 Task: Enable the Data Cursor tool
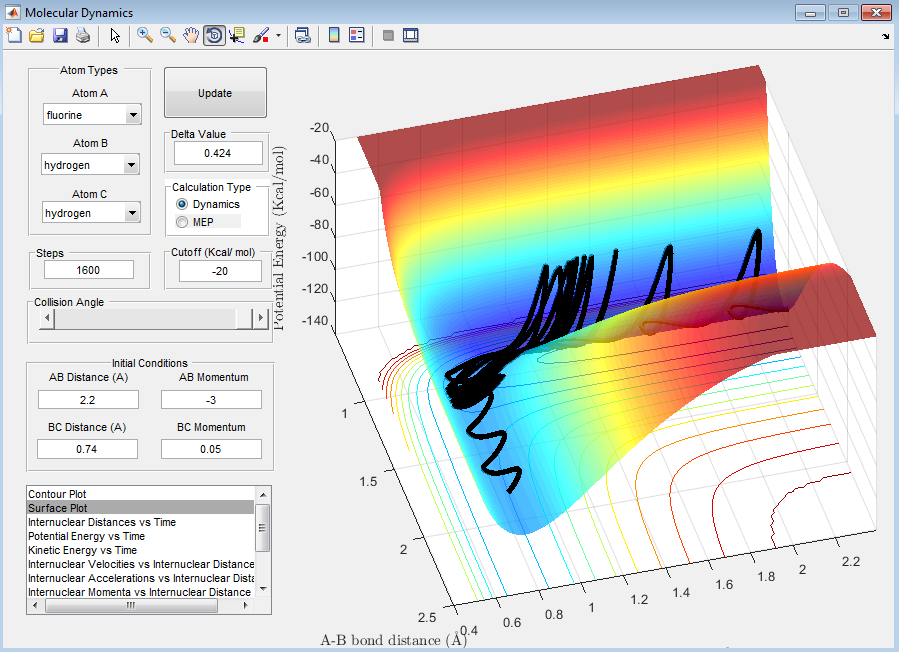(237, 35)
